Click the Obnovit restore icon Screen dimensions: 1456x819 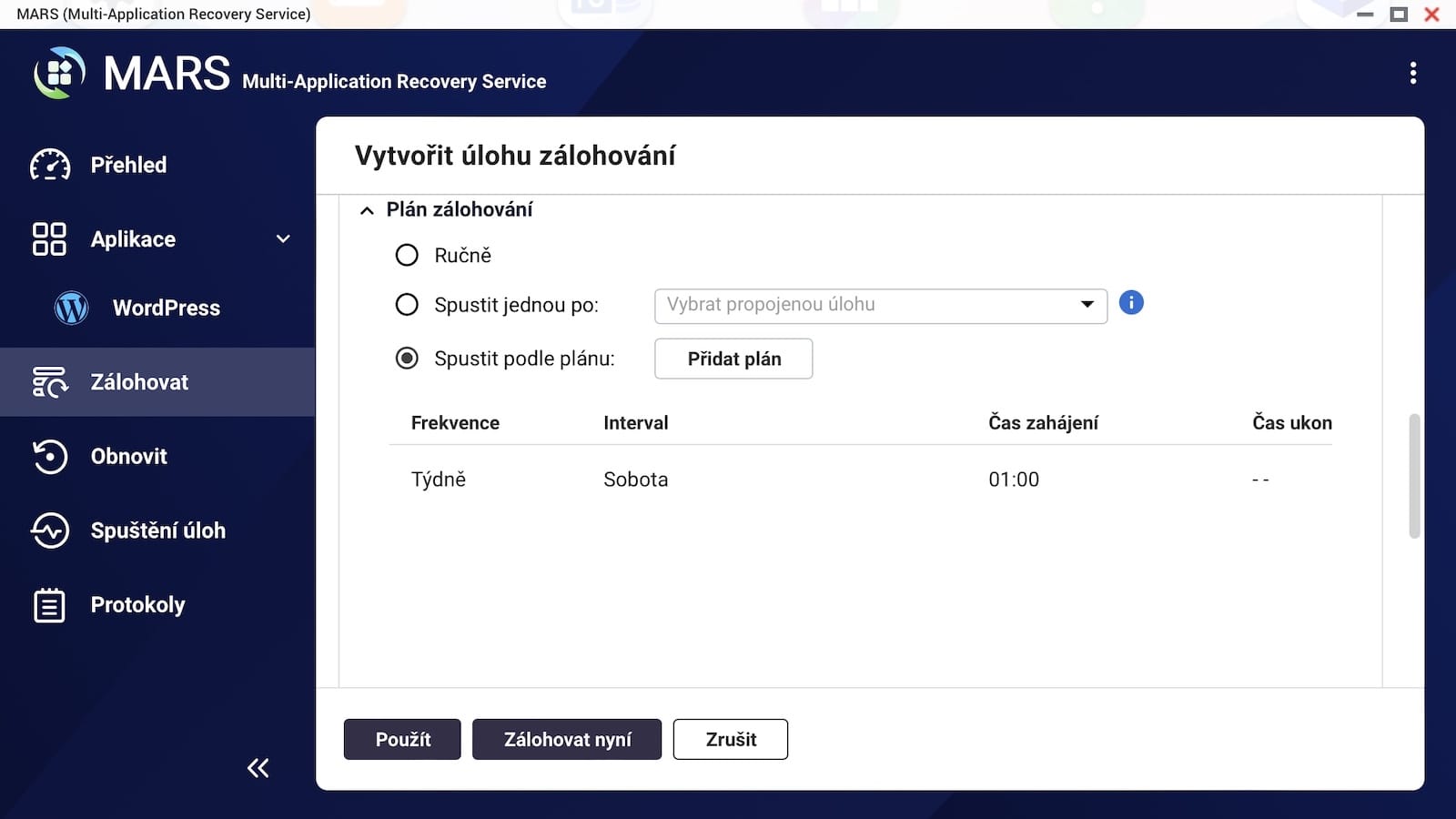pos(50,456)
